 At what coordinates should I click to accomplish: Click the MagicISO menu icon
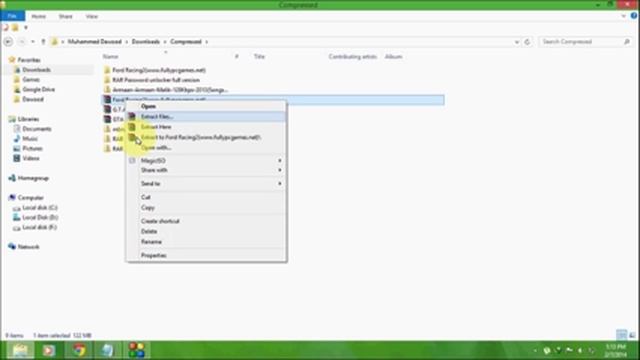tap(132, 161)
